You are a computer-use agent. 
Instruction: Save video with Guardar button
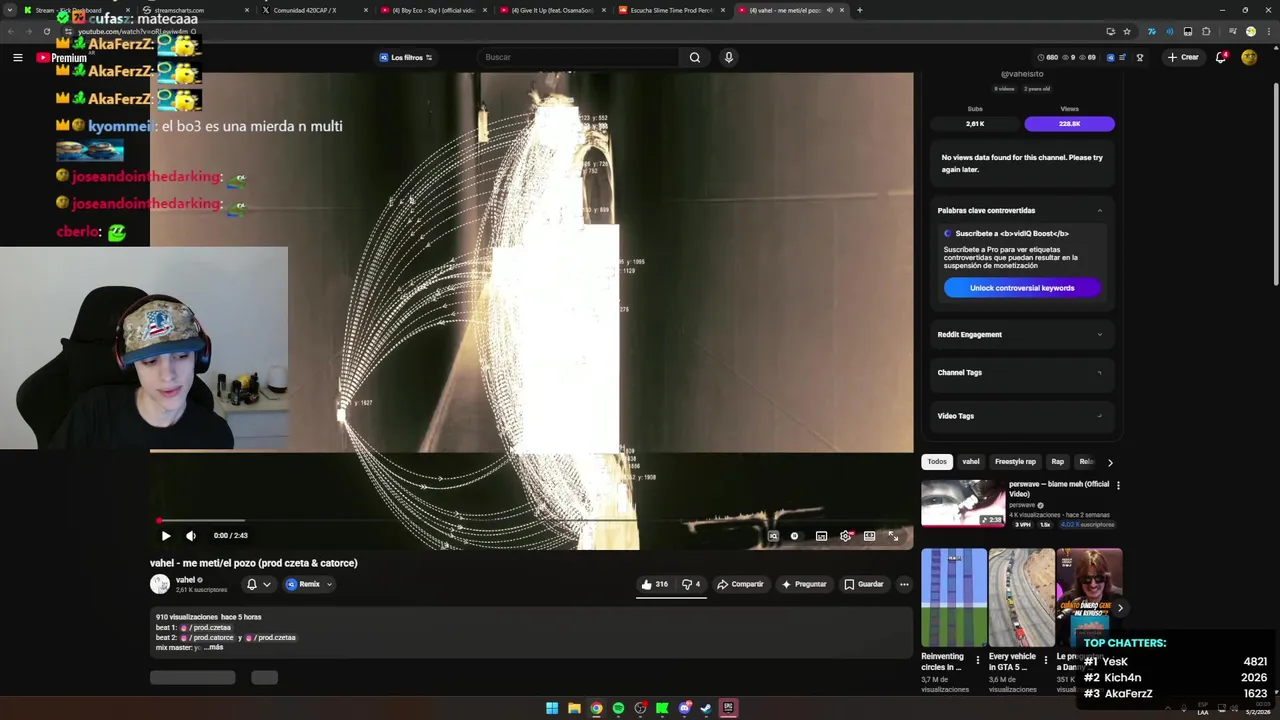coord(864,584)
